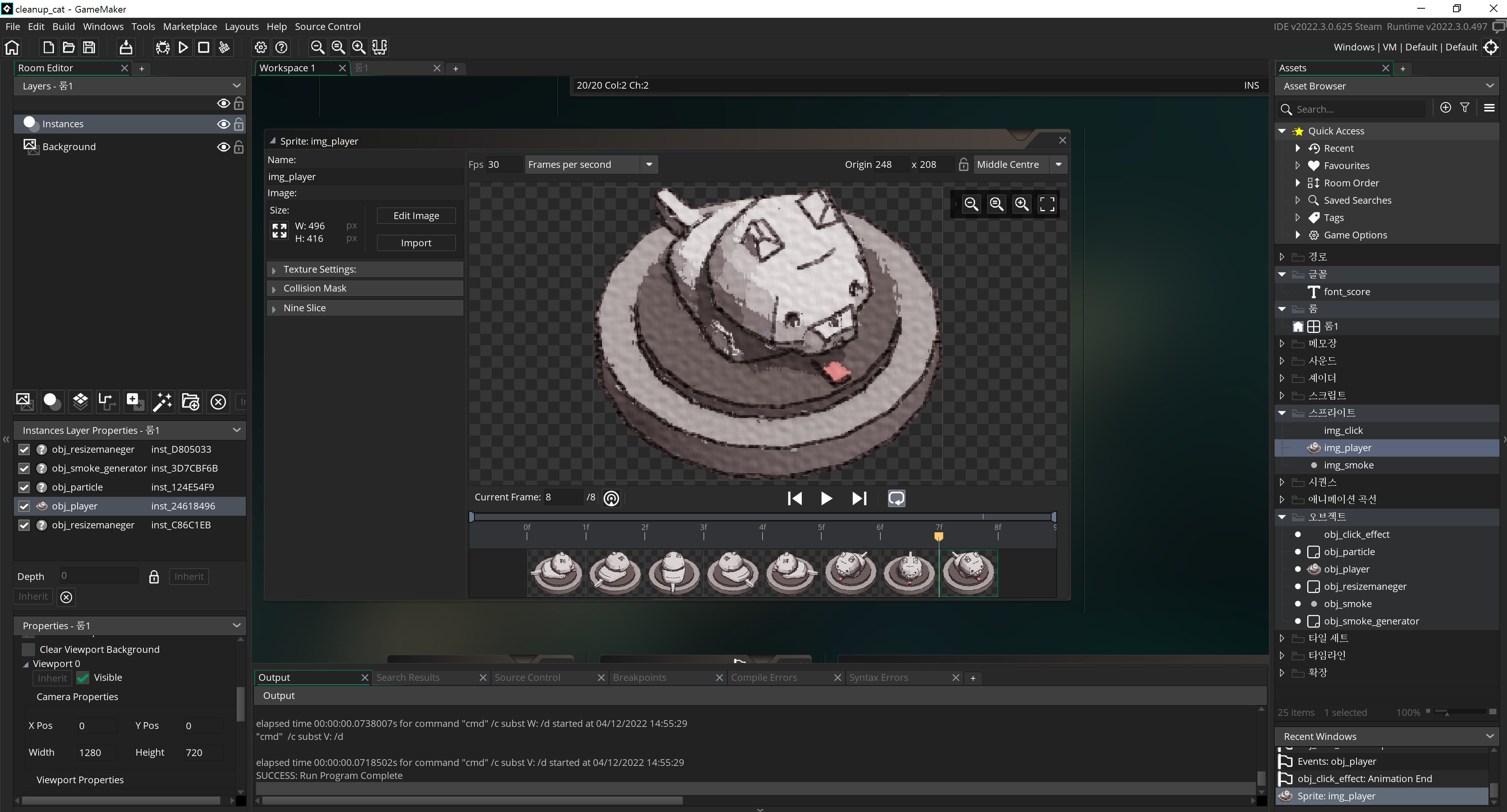Enable Clear Viewport Background checkbox

pyautogui.click(x=28, y=649)
